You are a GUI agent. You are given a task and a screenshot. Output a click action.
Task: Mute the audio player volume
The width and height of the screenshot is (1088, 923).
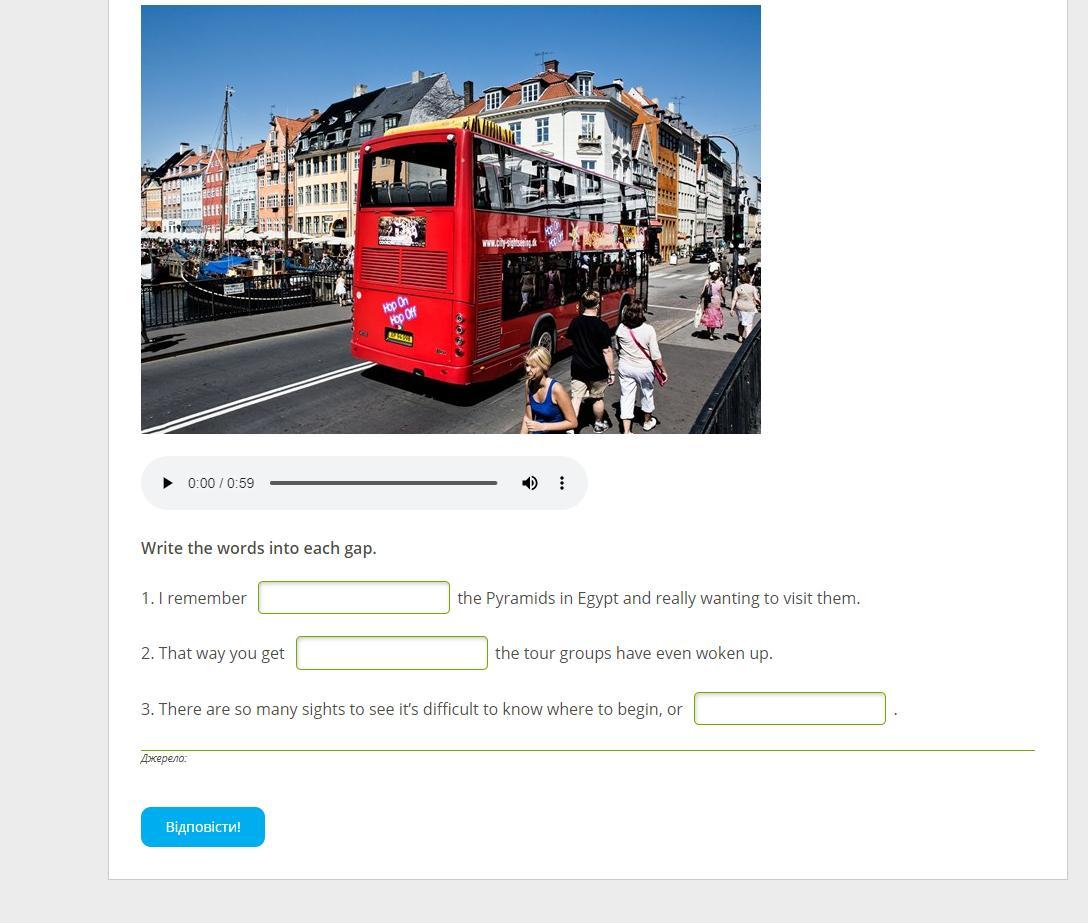click(x=529, y=483)
